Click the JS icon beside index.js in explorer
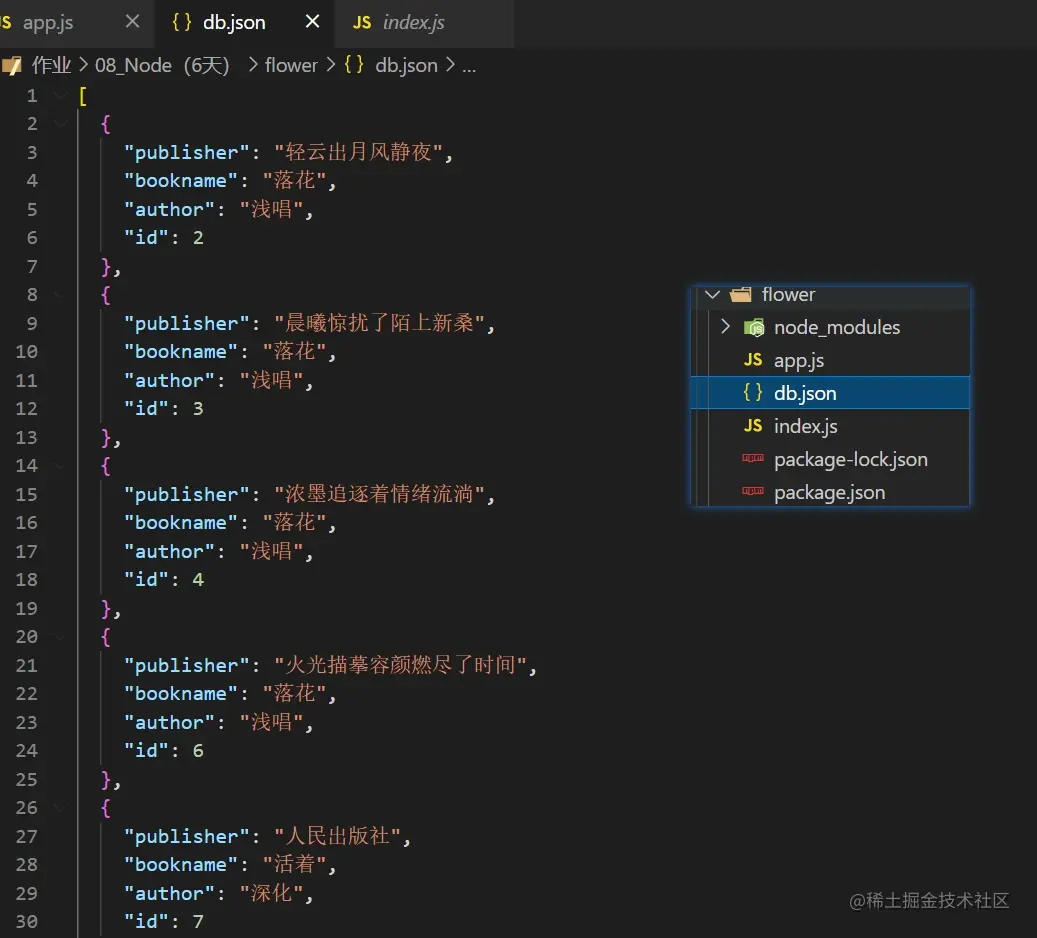The width and height of the screenshot is (1037, 938). [x=753, y=425]
